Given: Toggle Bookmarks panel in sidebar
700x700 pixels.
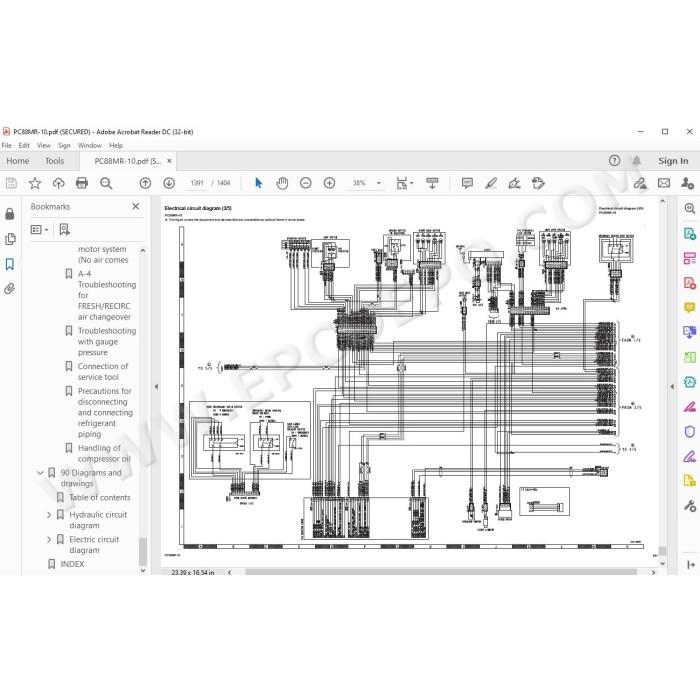Looking at the screenshot, I should [10, 264].
